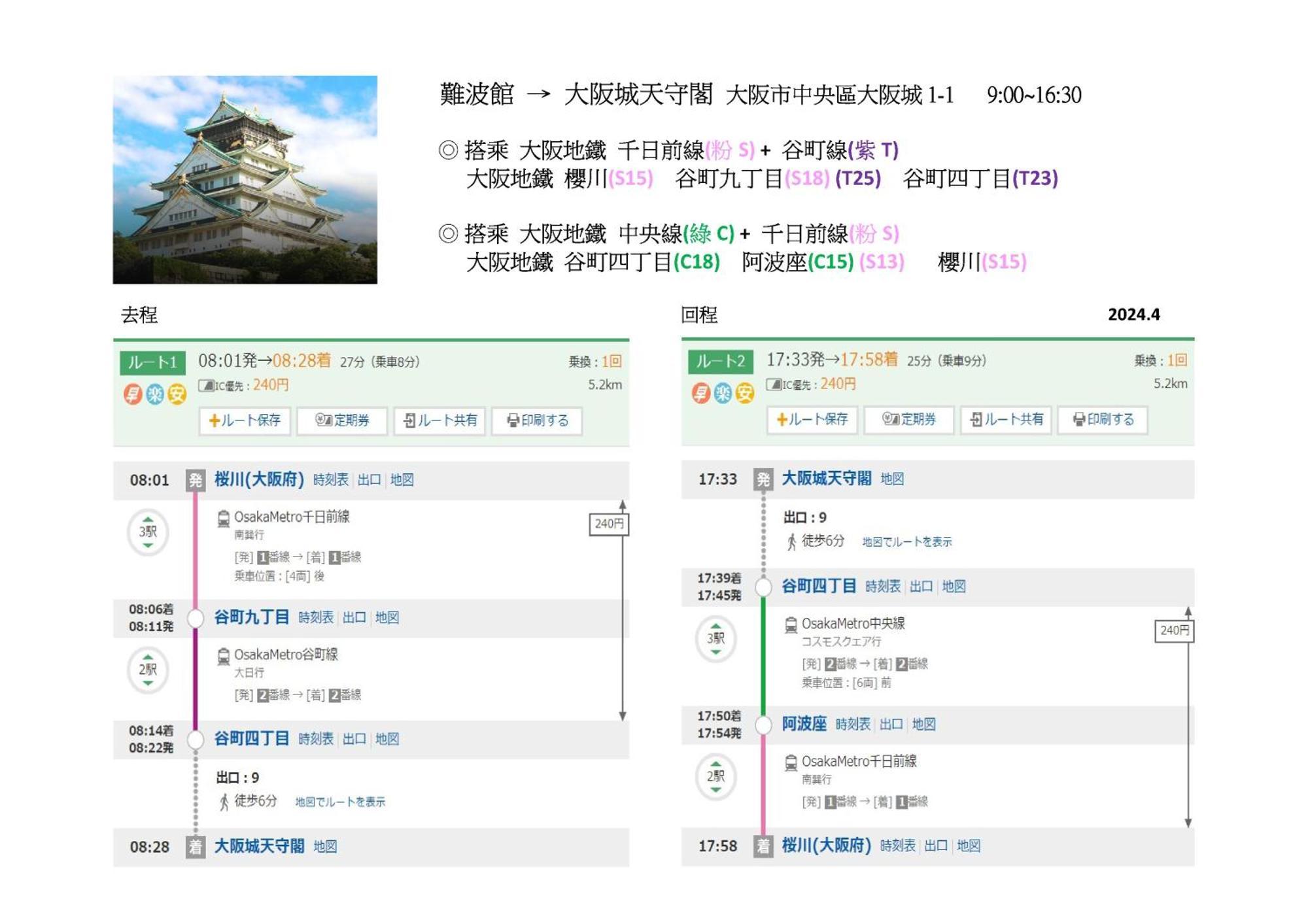Click the IC card icon in Route 2 fare

point(774,384)
